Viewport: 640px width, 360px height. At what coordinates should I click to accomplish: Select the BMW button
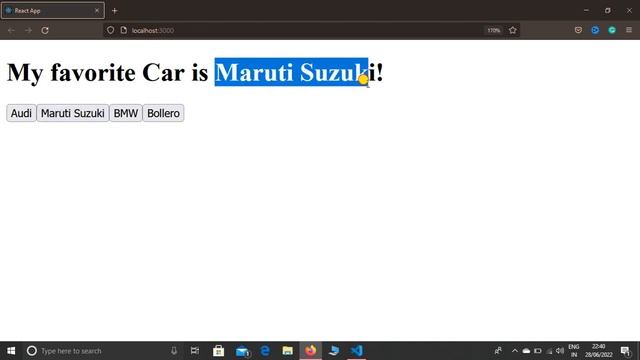126,113
